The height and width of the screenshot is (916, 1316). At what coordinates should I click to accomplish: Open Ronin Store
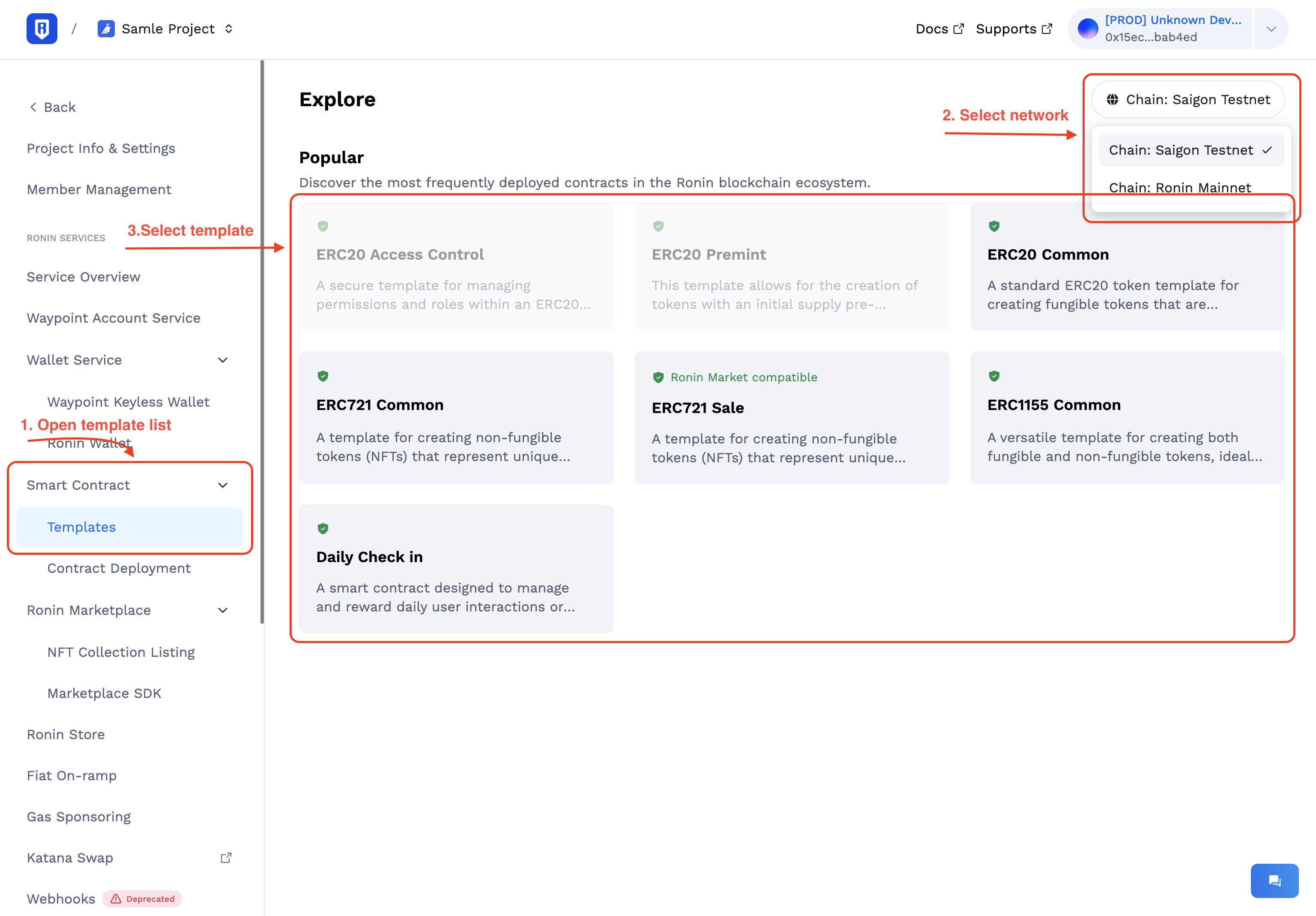click(x=66, y=734)
